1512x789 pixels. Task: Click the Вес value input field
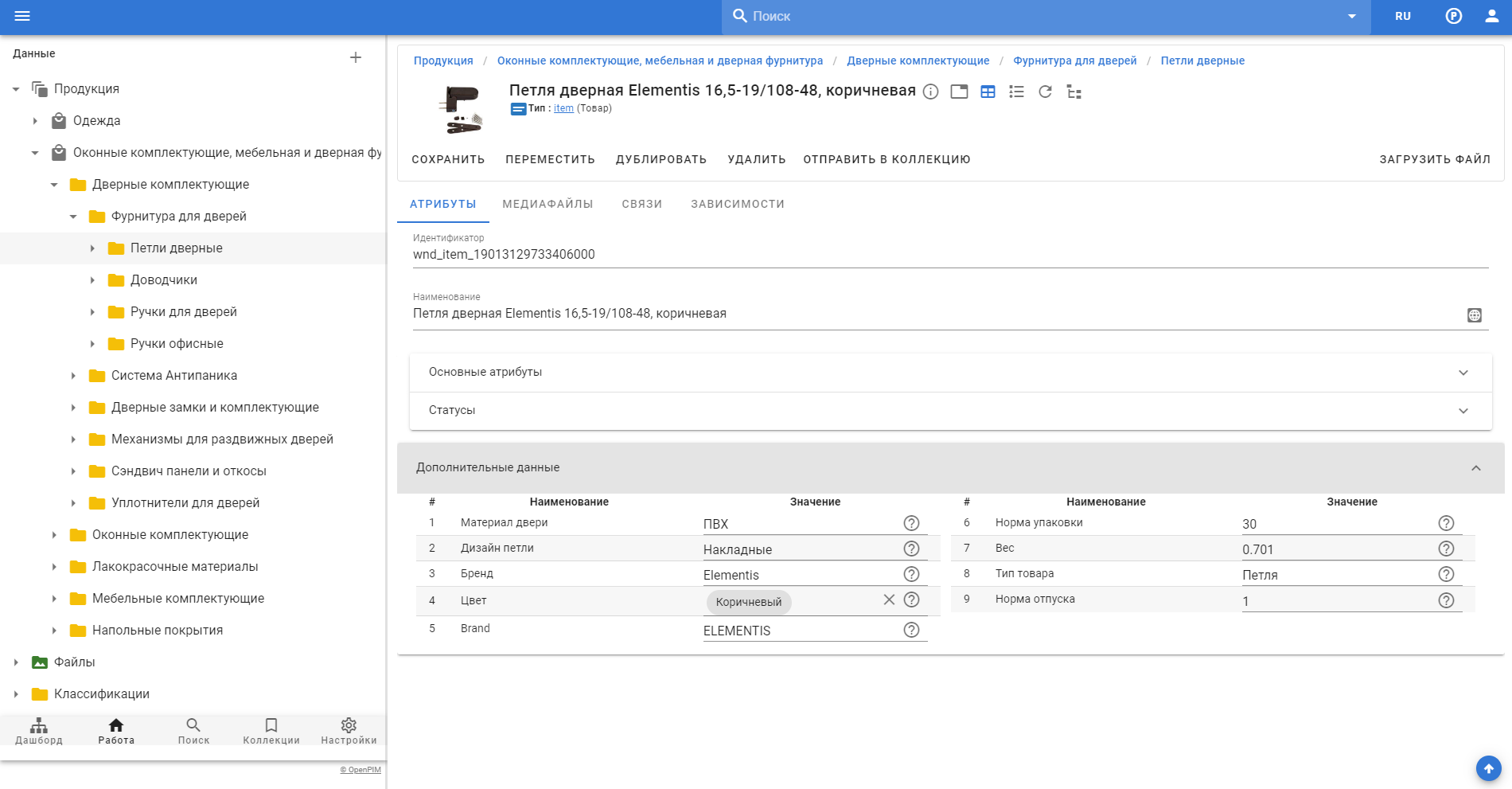[1337, 549]
